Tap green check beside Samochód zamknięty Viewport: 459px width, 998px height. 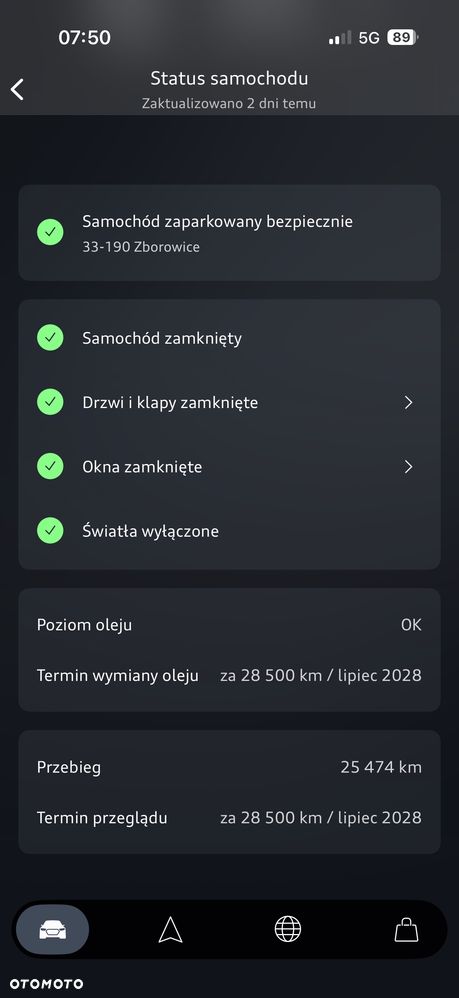coord(50,338)
